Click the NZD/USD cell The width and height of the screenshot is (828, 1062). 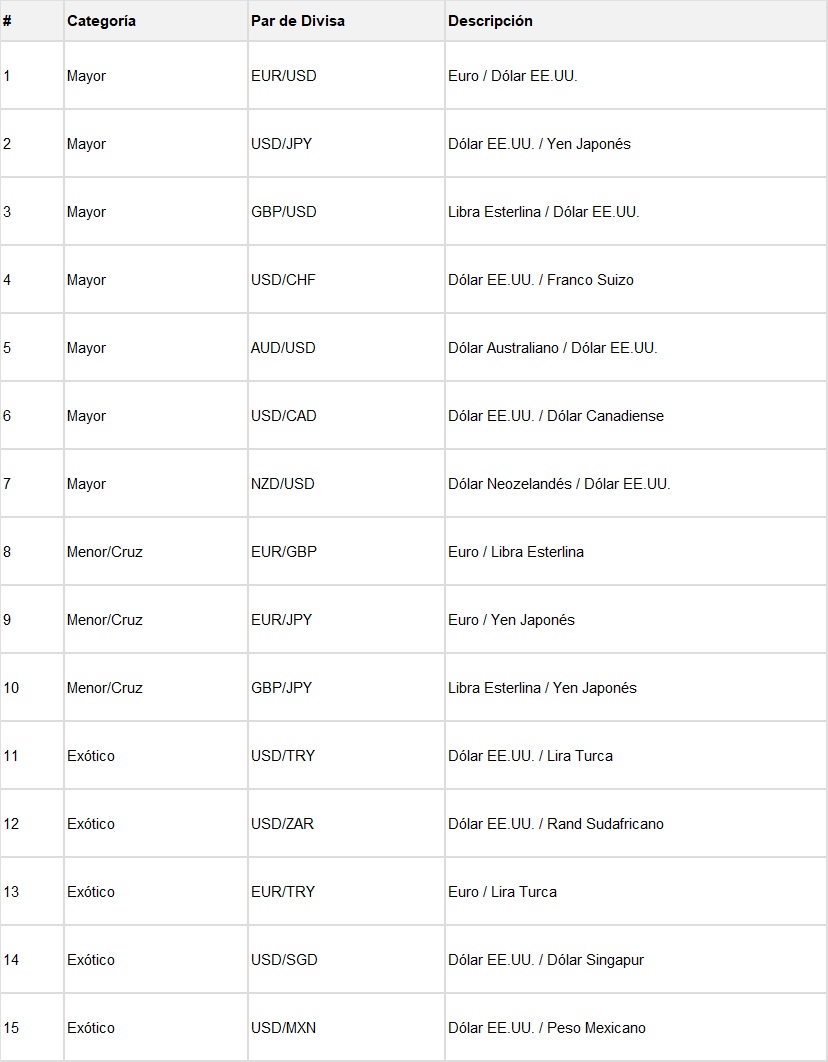point(283,484)
